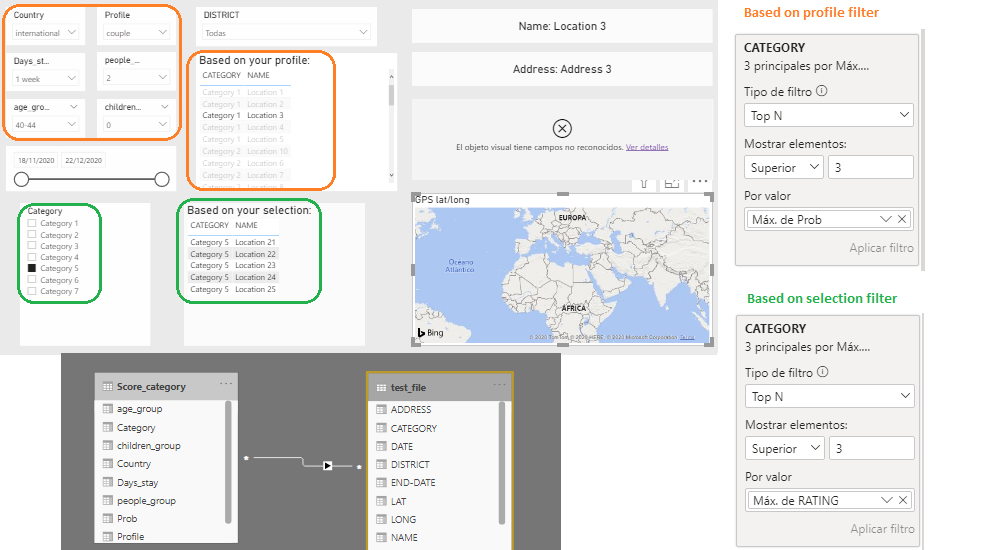
Task: Click the Tipo de filtro info icon, profile filter
Action: (x=822, y=91)
